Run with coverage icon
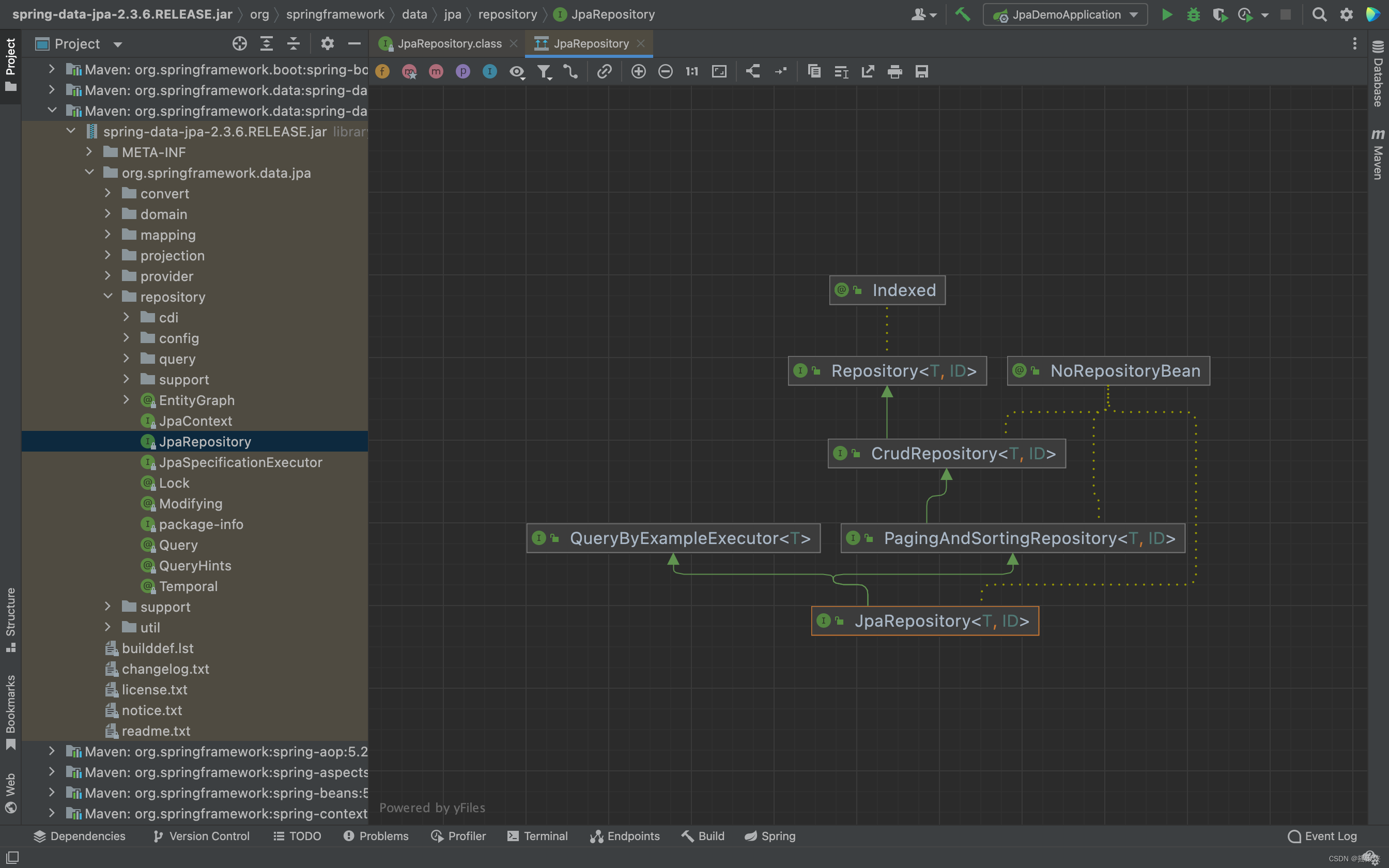 (1220, 14)
